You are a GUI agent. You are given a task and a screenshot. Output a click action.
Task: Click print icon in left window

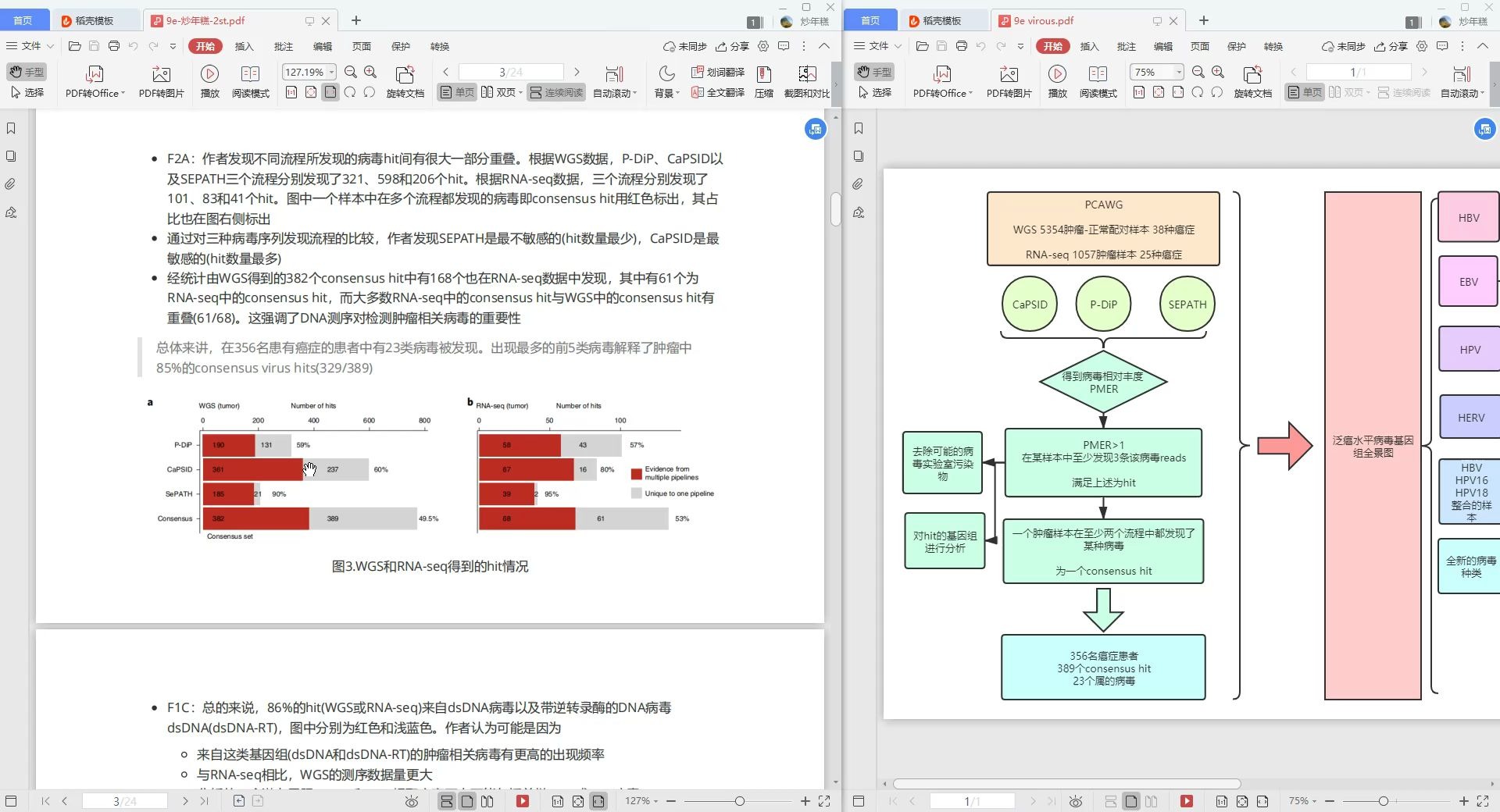(113, 46)
